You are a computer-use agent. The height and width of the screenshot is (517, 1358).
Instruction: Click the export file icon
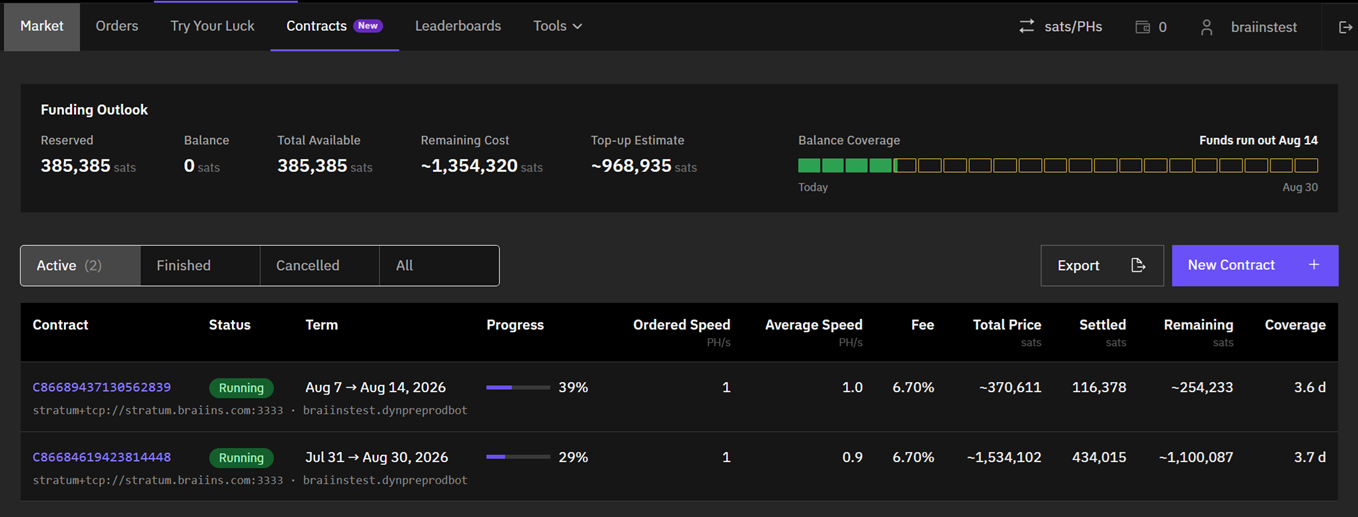point(1138,265)
